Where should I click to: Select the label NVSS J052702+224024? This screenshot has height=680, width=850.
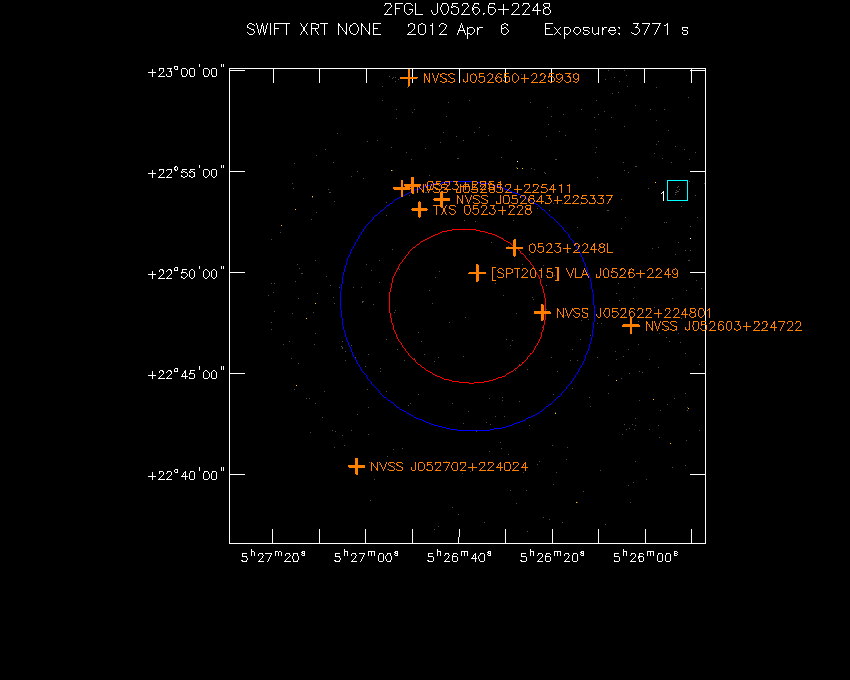coord(449,467)
